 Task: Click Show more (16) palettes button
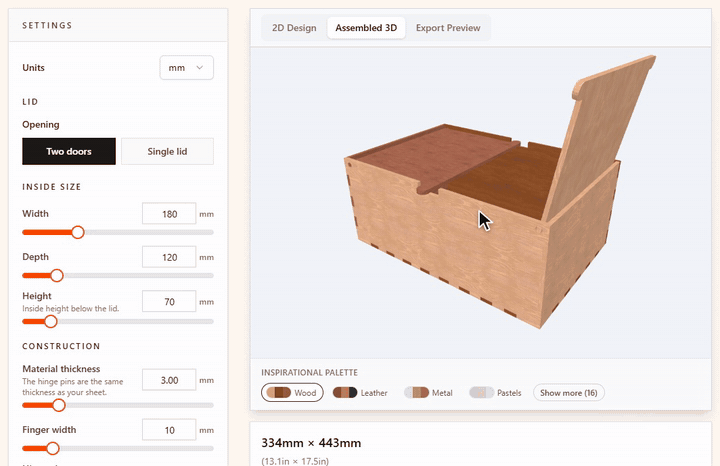(x=568, y=393)
